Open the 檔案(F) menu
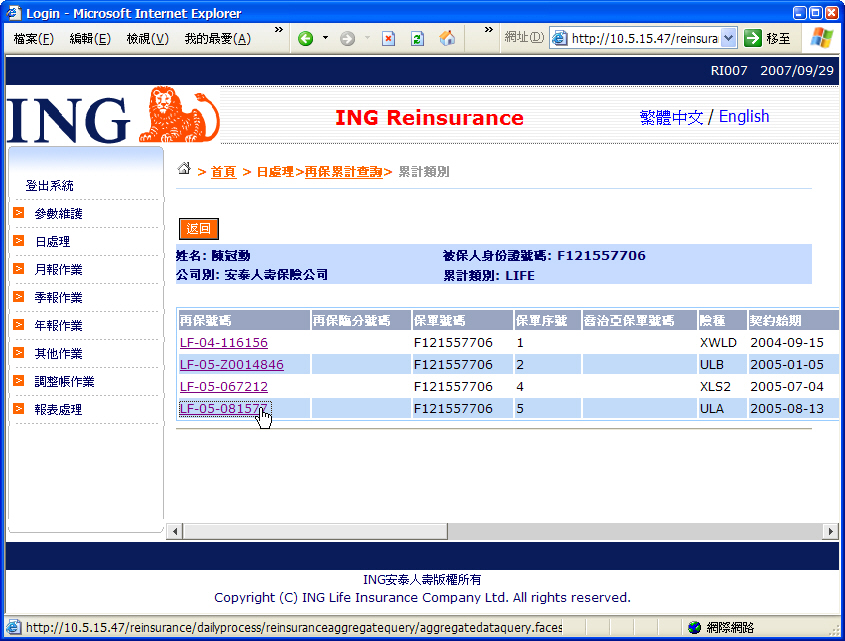The height and width of the screenshot is (641, 845). (33, 39)
